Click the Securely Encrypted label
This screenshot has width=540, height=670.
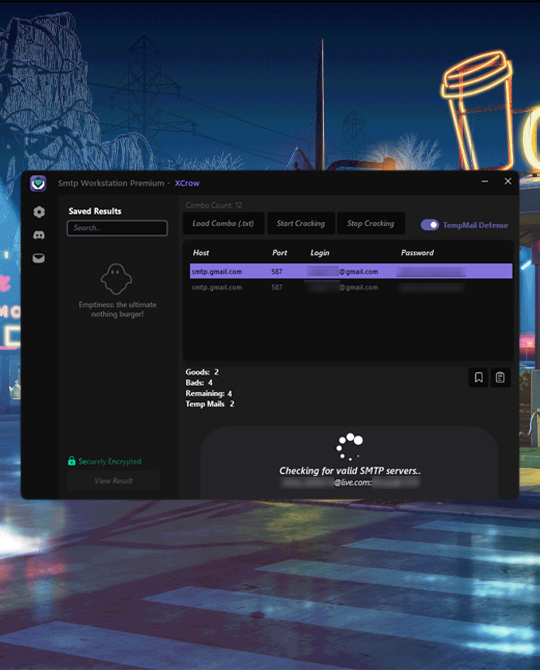point(110,461)
